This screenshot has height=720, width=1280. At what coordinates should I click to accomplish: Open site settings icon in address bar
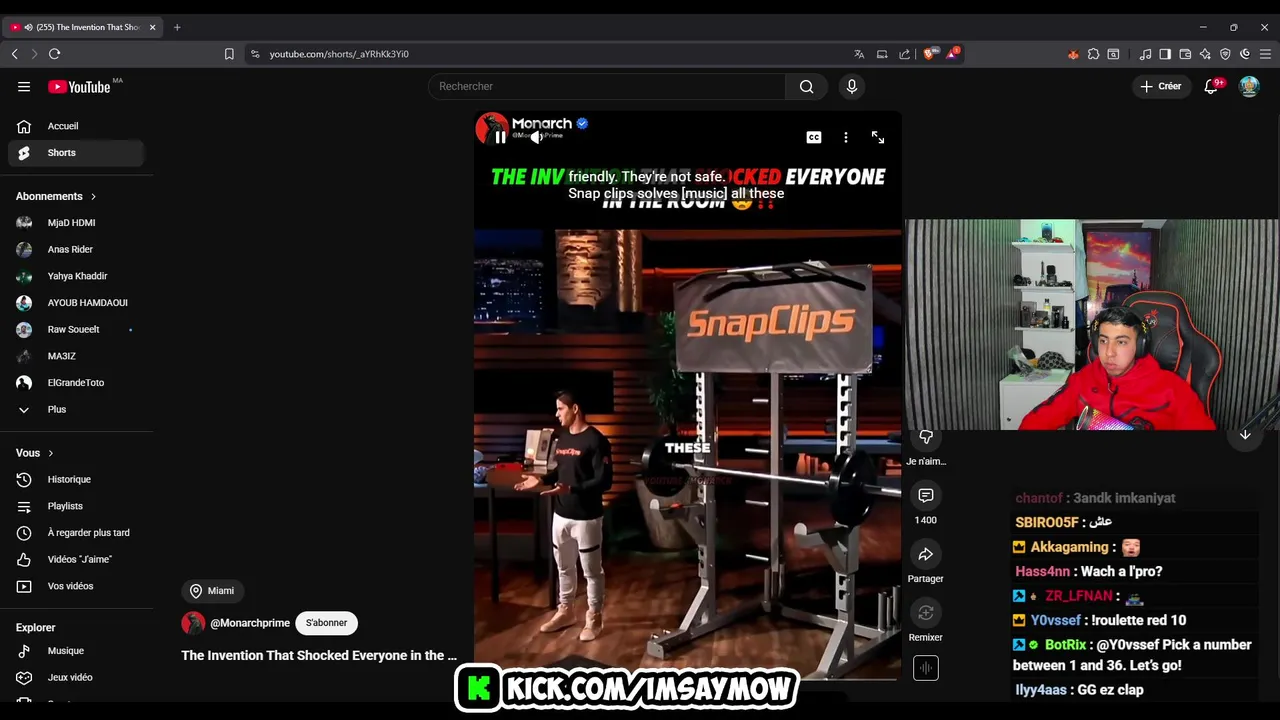click(x=255, y=54)
